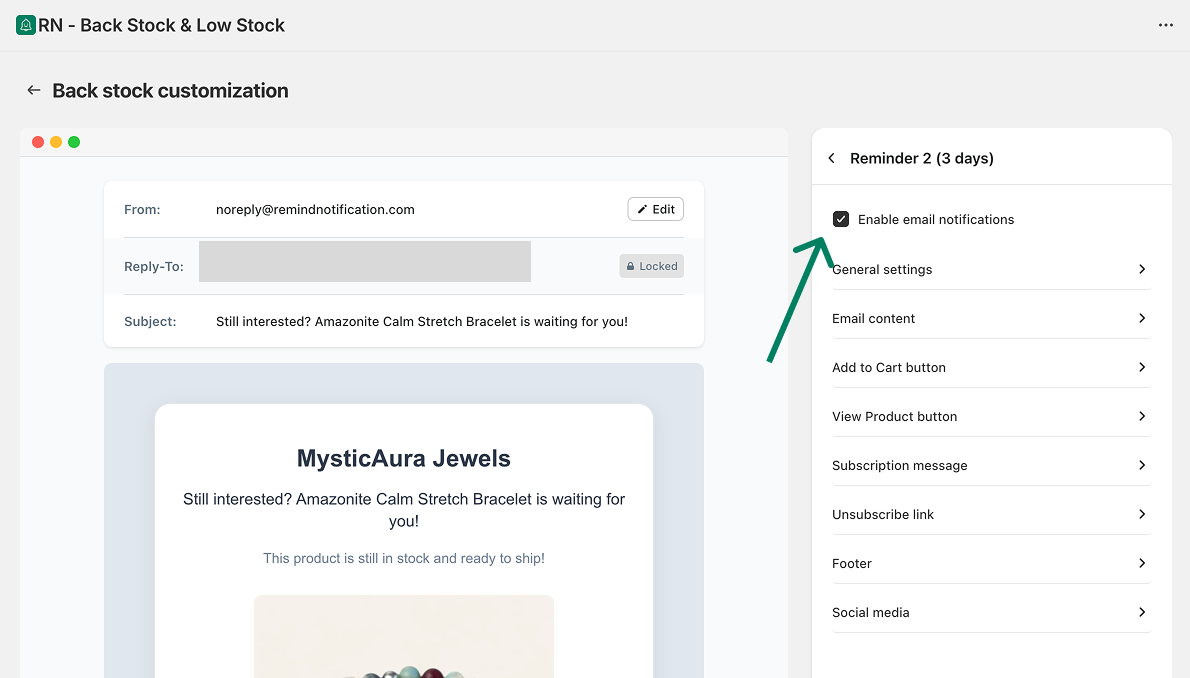Click the back chevron next to Reminder 2

coord(832,158)
